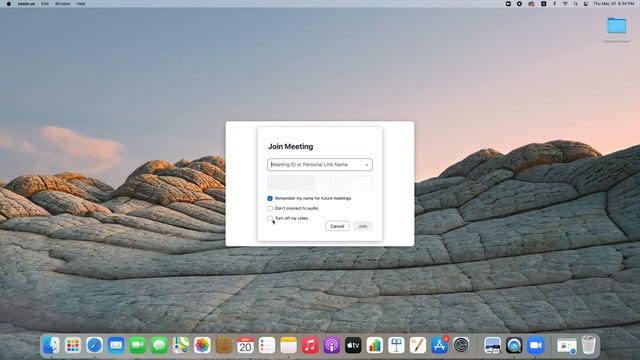Open FaceTime from the dock

tap(138, 345)
